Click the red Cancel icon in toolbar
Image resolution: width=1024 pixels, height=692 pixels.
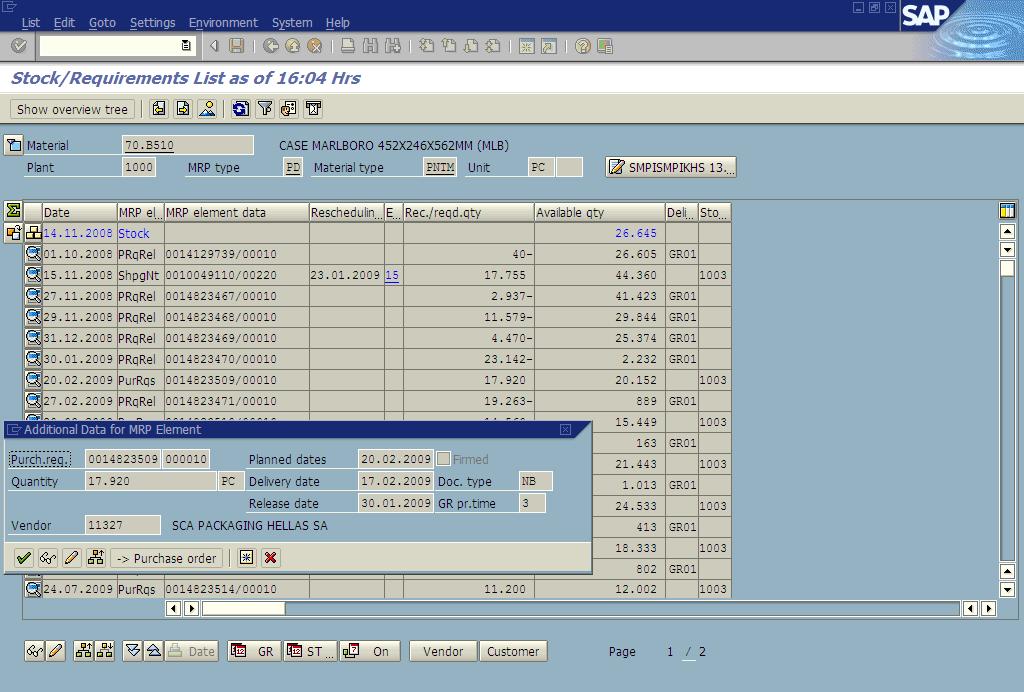click(315, 46)
